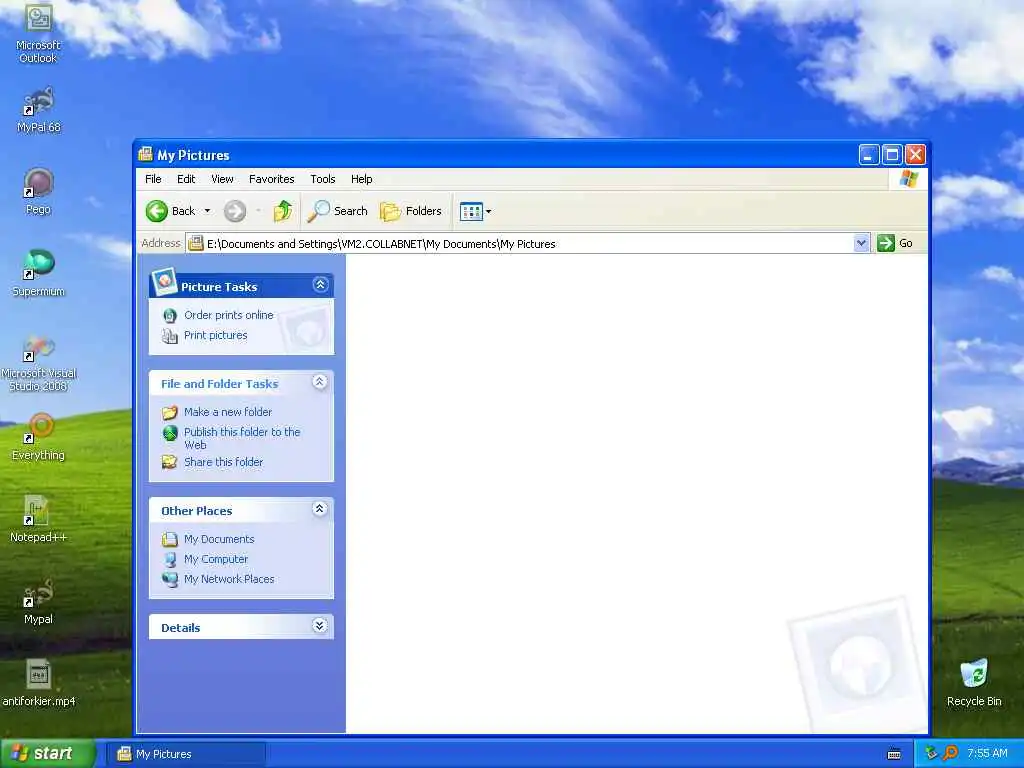Select the MyPal 68 desktop shortcut

tap(38, 110)
